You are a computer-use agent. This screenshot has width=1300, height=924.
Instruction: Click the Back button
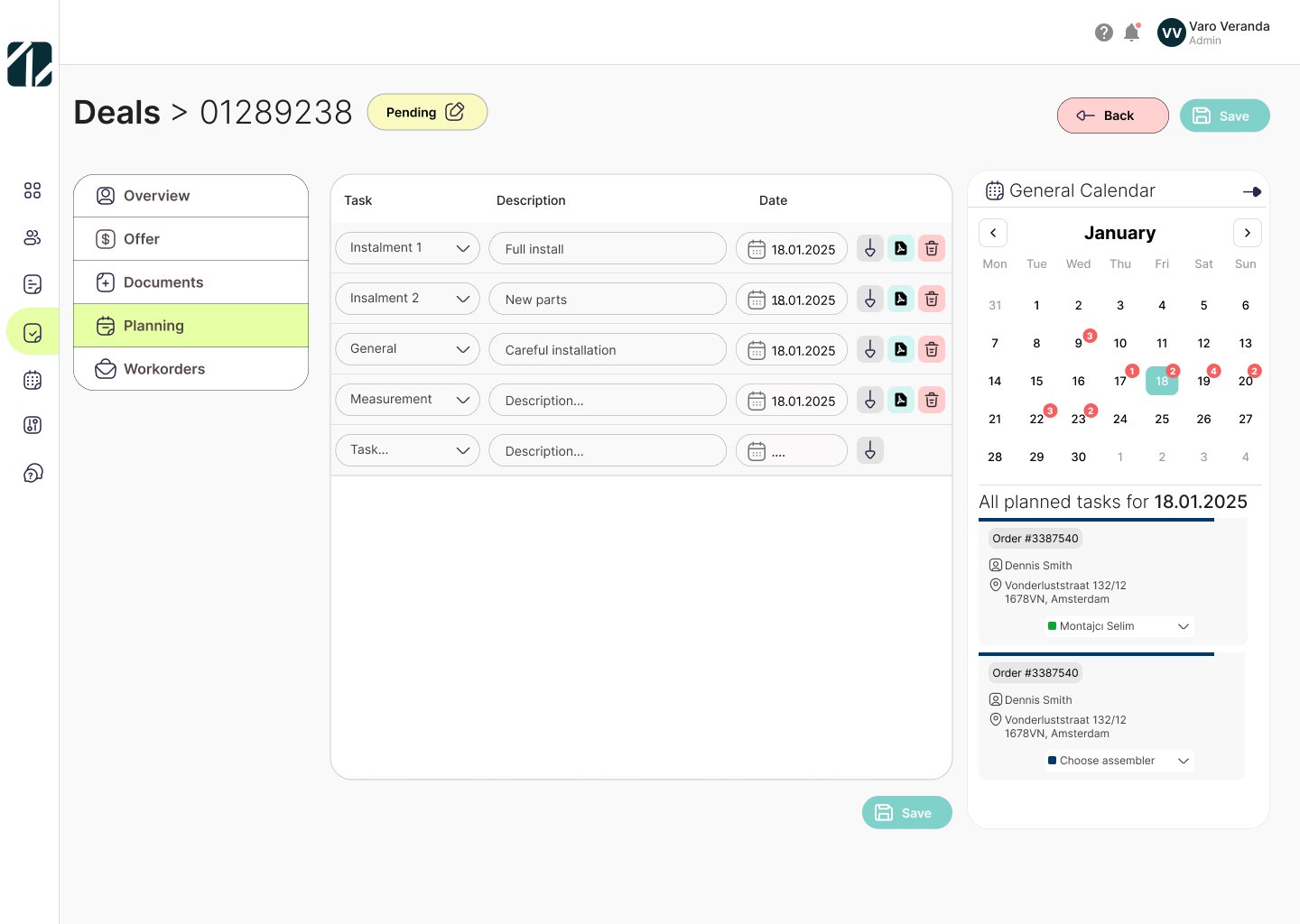[x=1112, y=115]
